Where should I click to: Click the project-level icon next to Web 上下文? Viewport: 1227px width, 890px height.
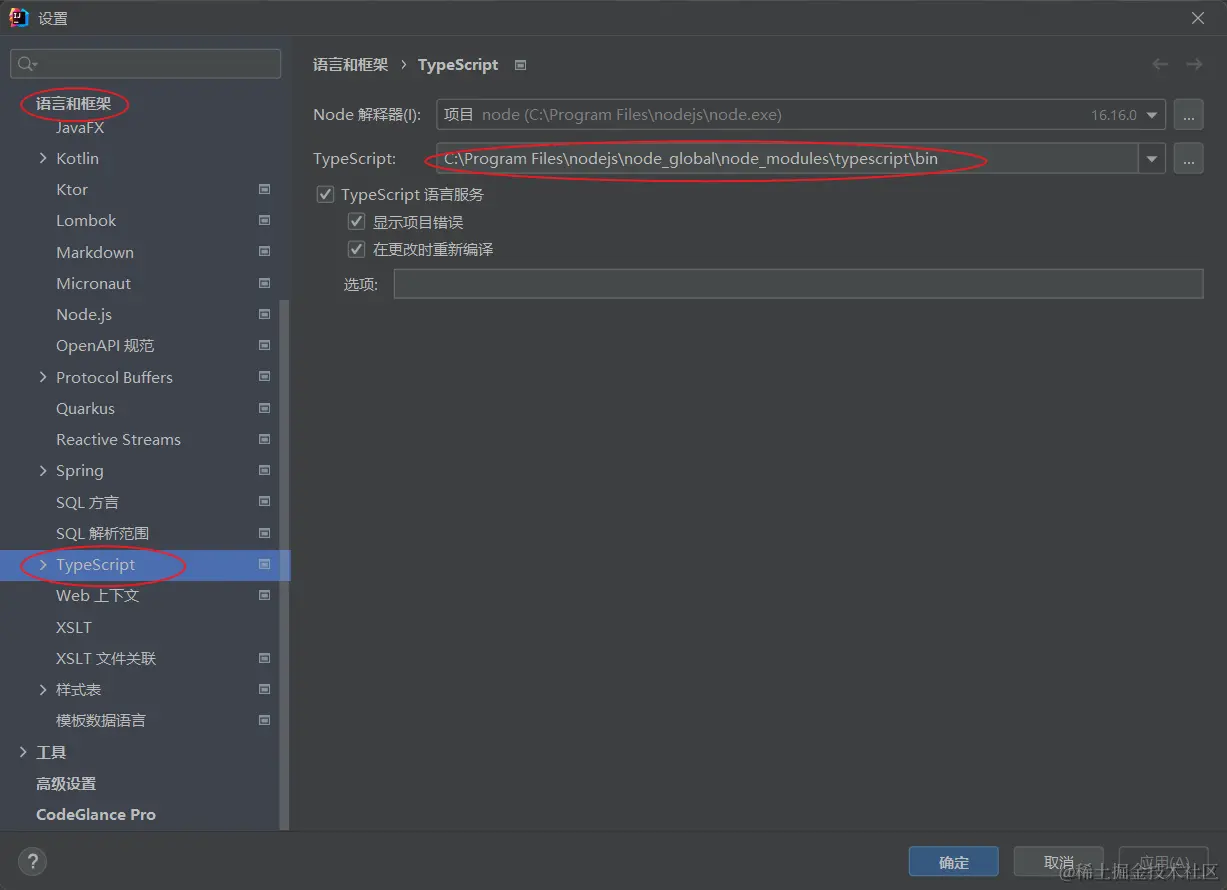(265, 595)
